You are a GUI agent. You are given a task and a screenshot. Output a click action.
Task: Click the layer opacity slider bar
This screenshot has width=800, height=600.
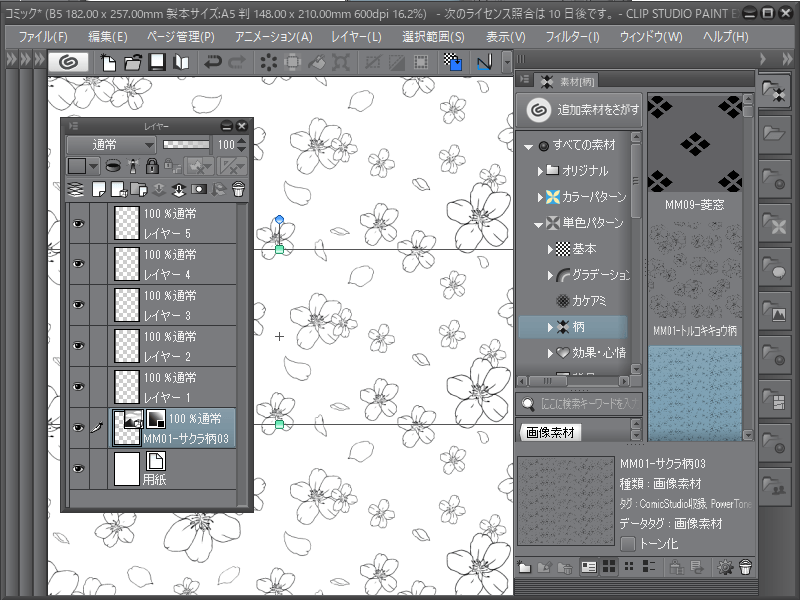(x=186, y=145)
